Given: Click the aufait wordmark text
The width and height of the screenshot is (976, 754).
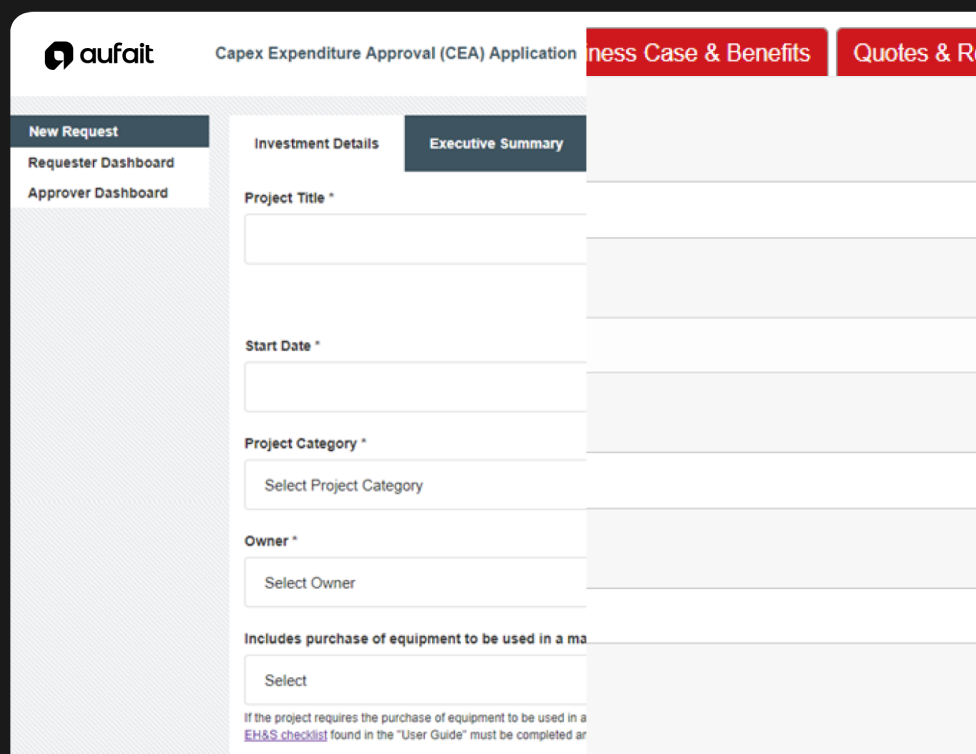Looking at the screenshot, I should tap(116, 54).
